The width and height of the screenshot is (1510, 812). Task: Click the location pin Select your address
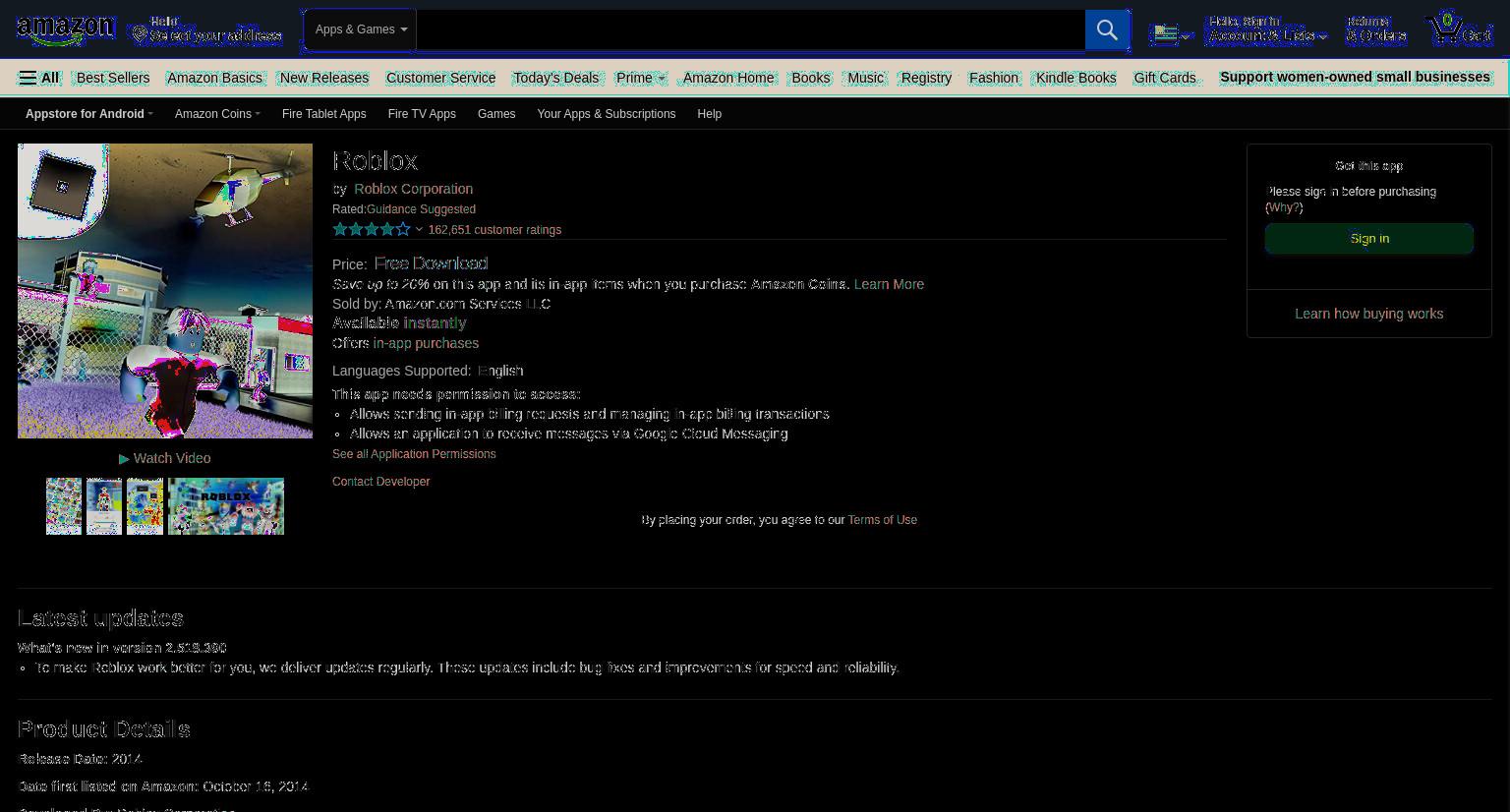207,29
